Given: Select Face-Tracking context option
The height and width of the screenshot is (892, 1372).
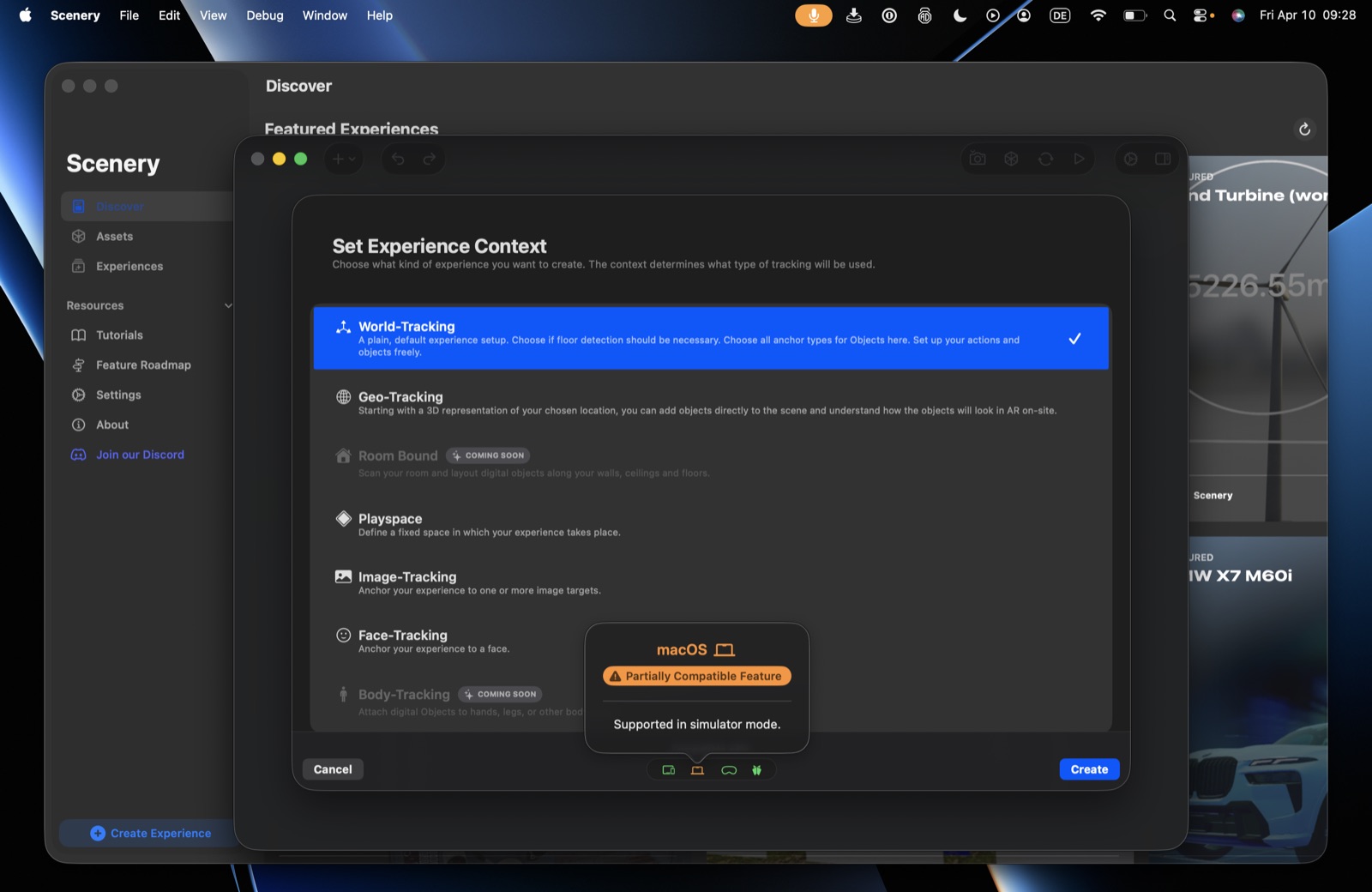Looking at the screenshot, I should [711, 642].
